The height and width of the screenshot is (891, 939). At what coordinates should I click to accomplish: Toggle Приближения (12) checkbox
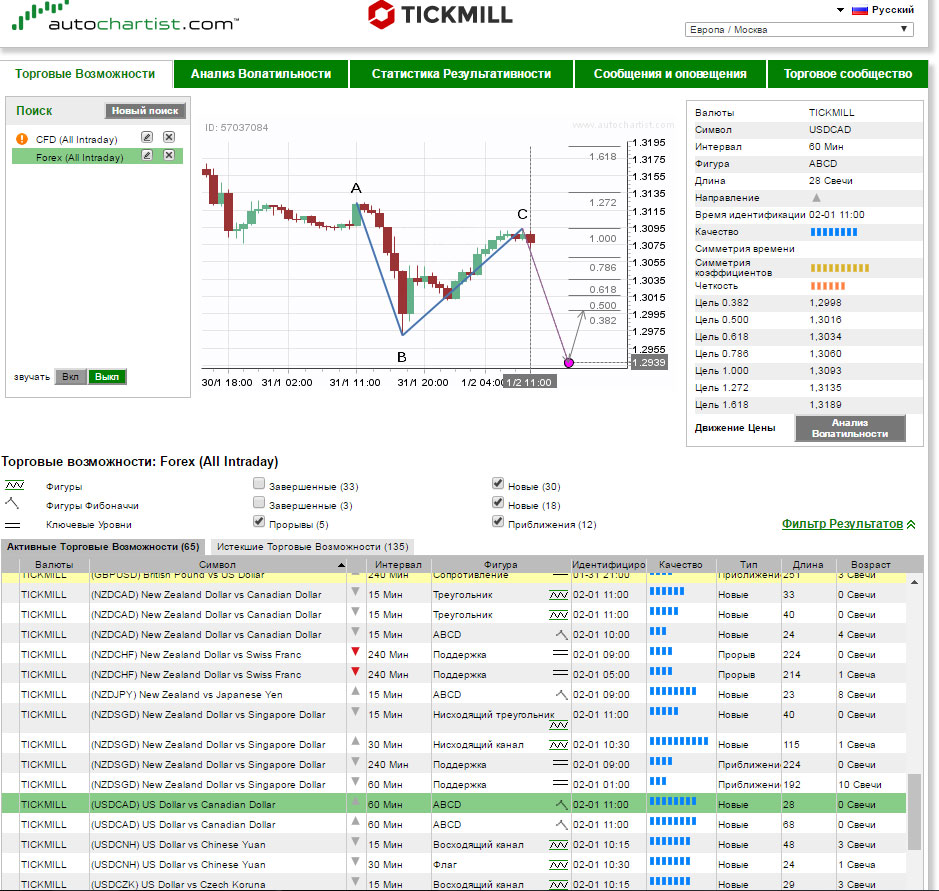498,521
